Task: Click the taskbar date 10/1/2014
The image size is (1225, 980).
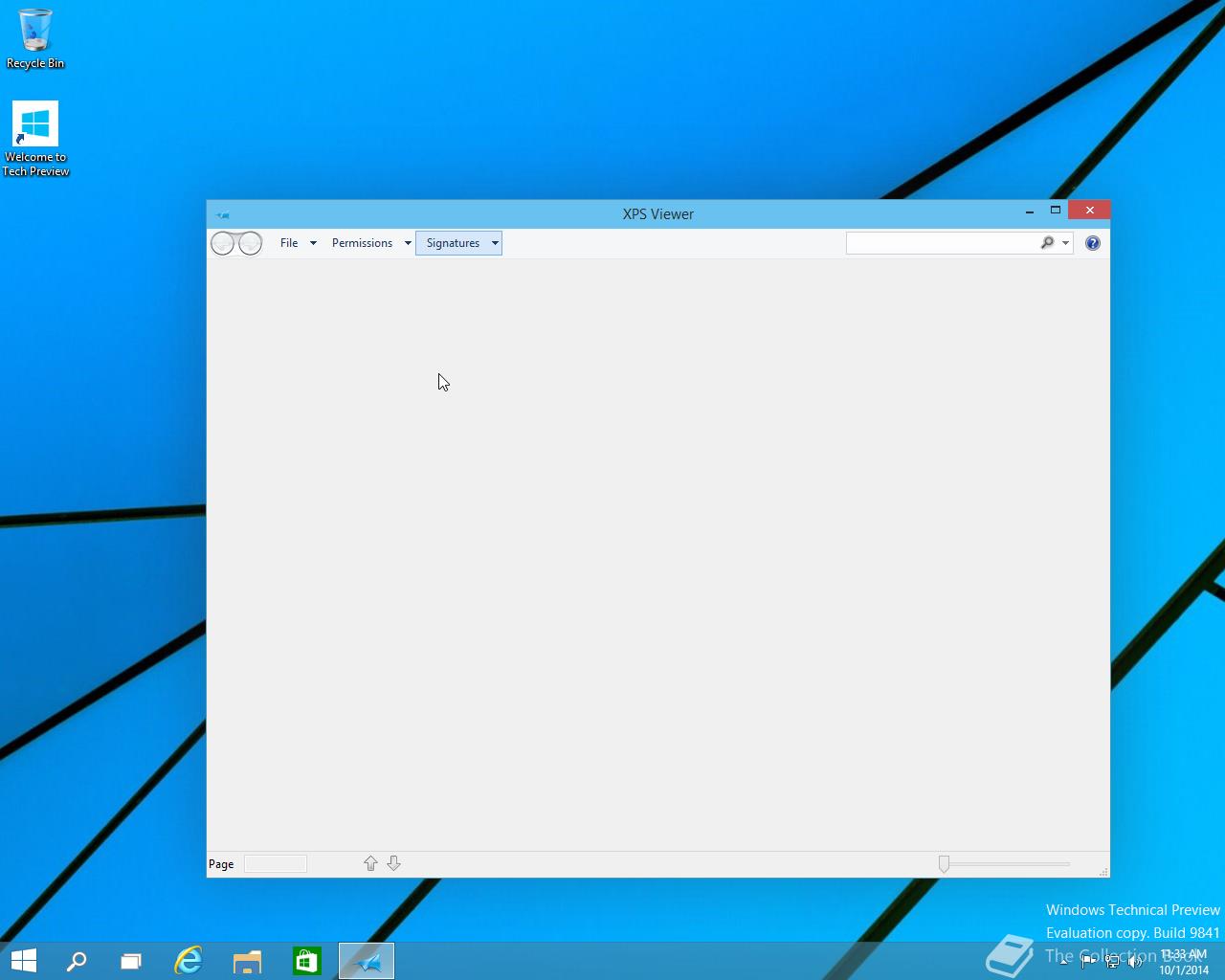Action: [1184, 969]
